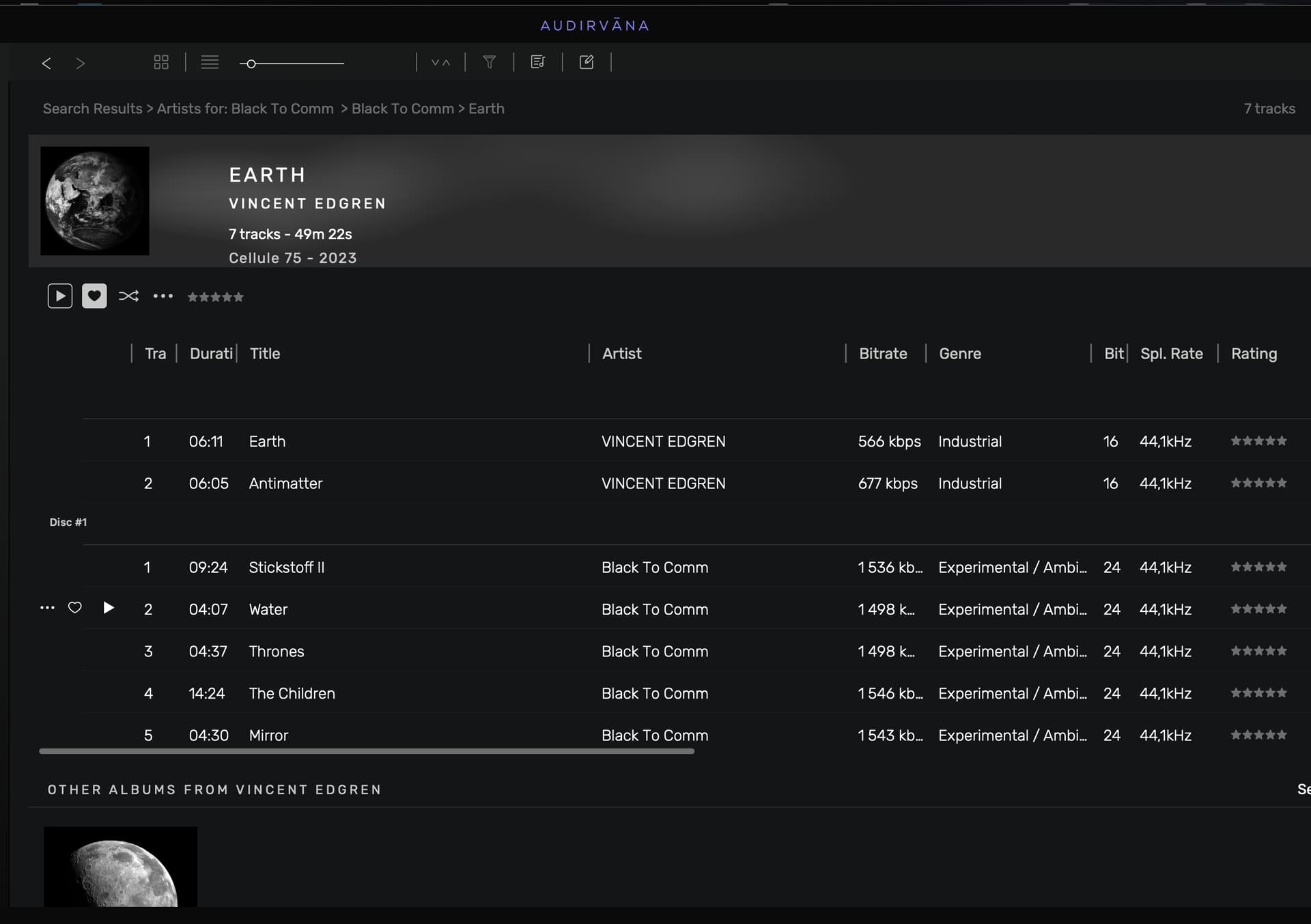The width and height of the screenshot is (1311, 924).
Task: Click the VINCENT EDGREN artist name in header
Action: [x=307, y=204]
